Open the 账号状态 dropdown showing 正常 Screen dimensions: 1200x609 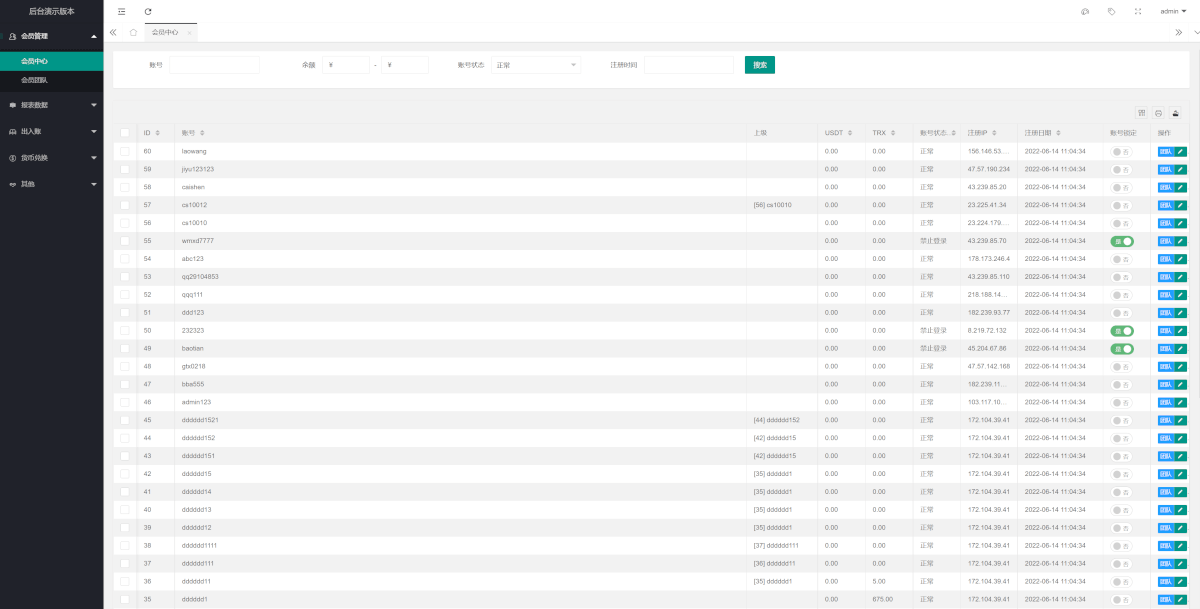[535, 65]
